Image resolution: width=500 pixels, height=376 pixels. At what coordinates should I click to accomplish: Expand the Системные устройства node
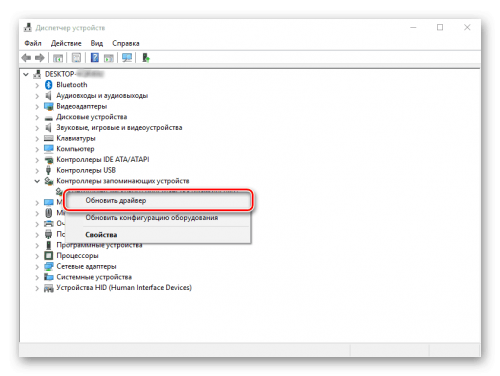[37, 277]
